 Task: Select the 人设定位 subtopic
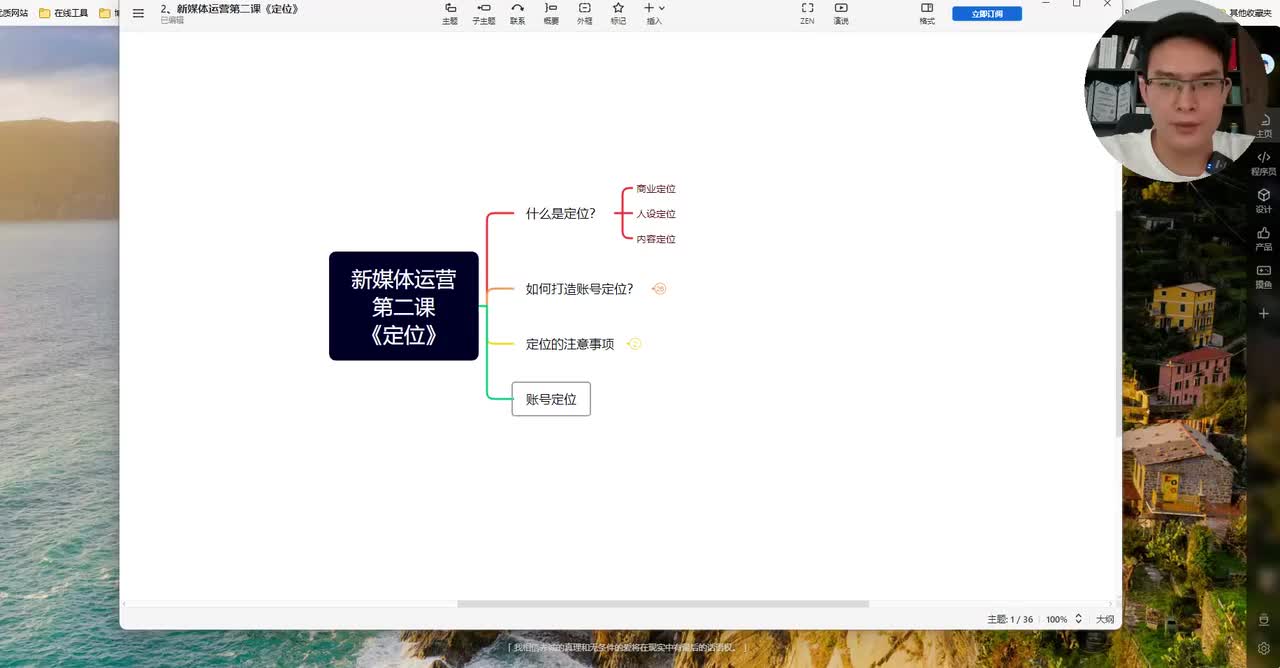(x=656, y=214)
